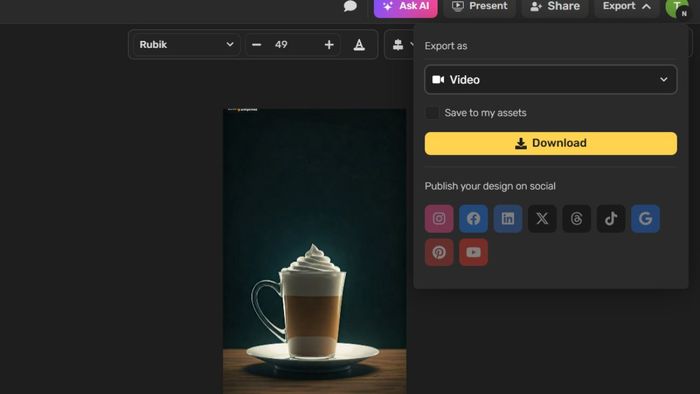Open the alignment tool icon
Image resolution: width=700 pixels, height=394 pixels.
[398, 45]
